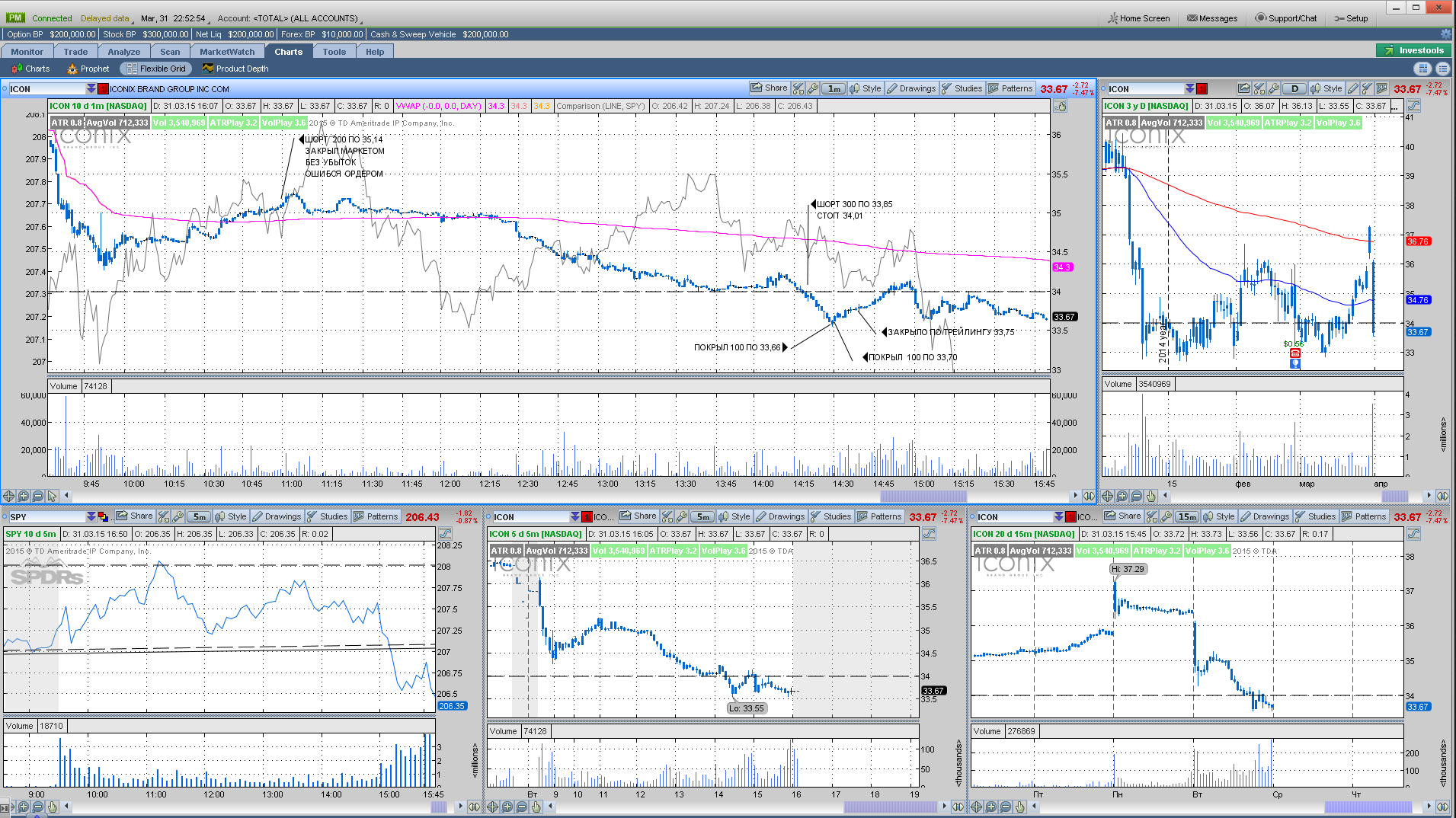1456x818 pixels.
Task: Open 1m timeframe selector in top chart
Action: pos(834,88)
